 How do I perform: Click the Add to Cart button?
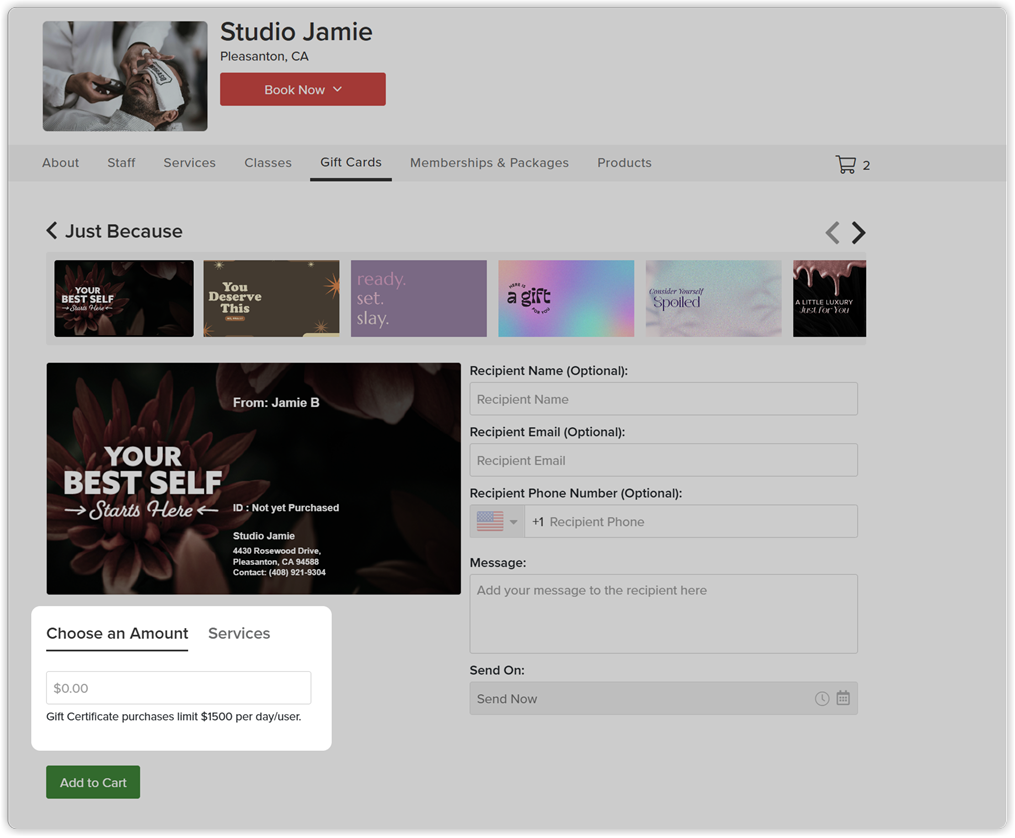(93, 782)
